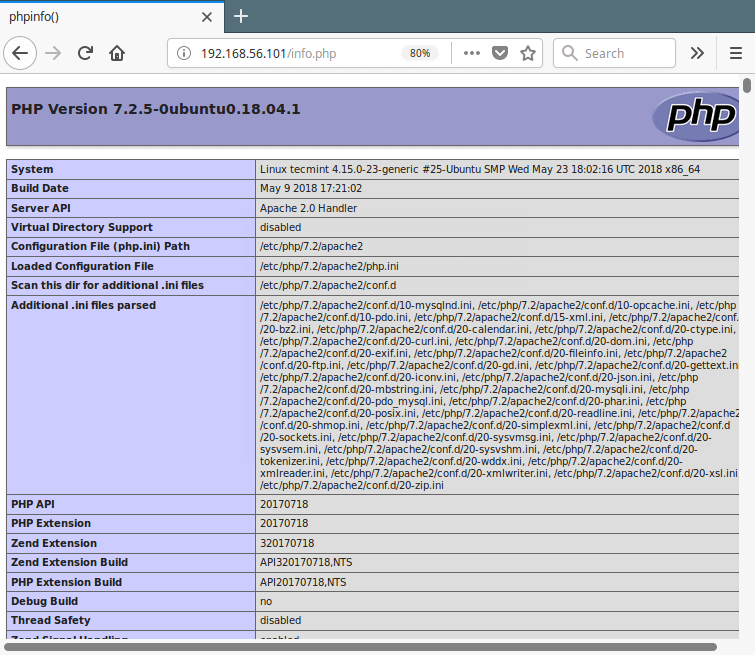This screenshot has width=755, height=655.
Task: Click the Virtual Directory Support label
Action: (82, 227)
